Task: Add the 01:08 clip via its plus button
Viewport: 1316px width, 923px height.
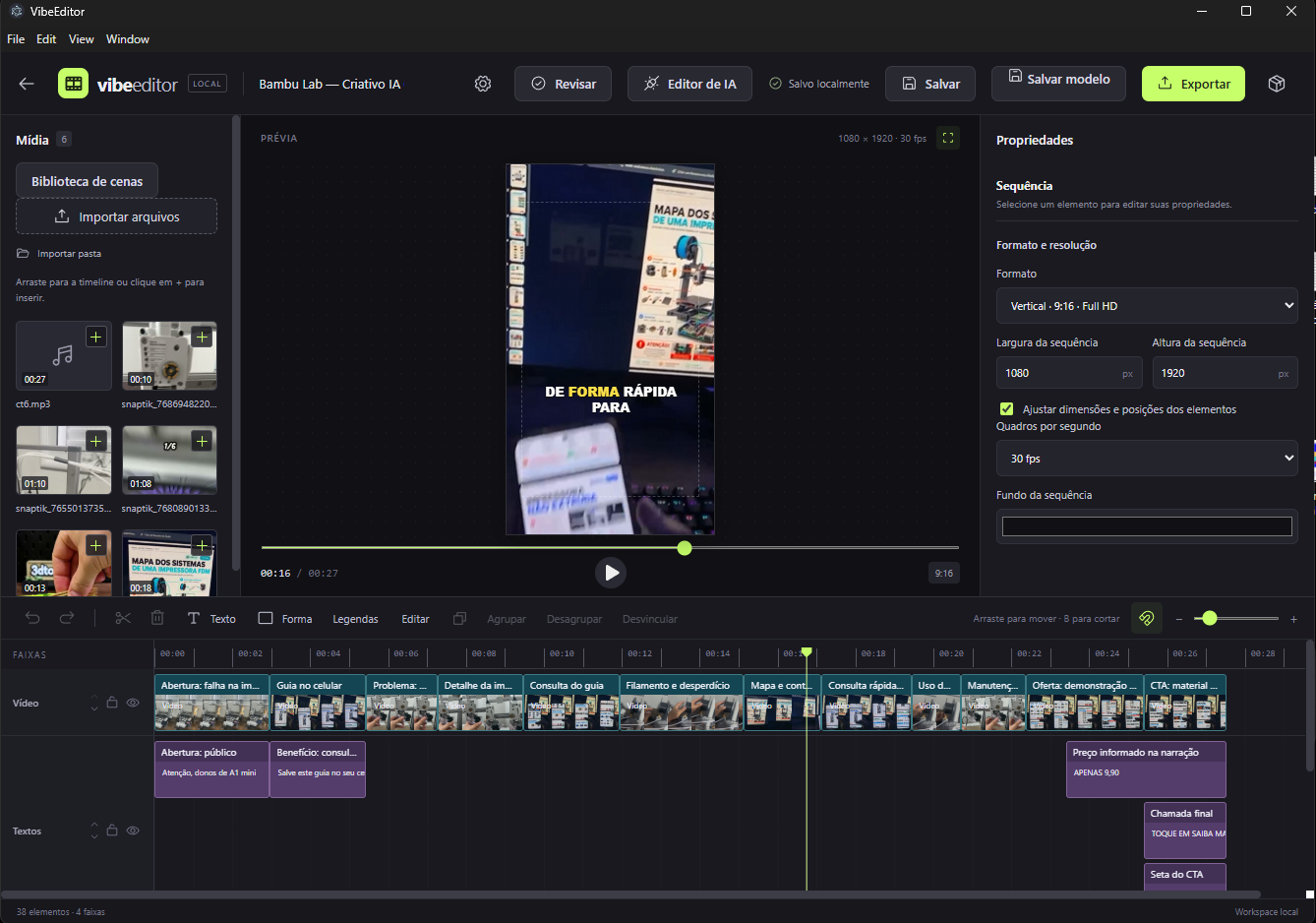Action: pyautogui.click(x=202, y=442)
